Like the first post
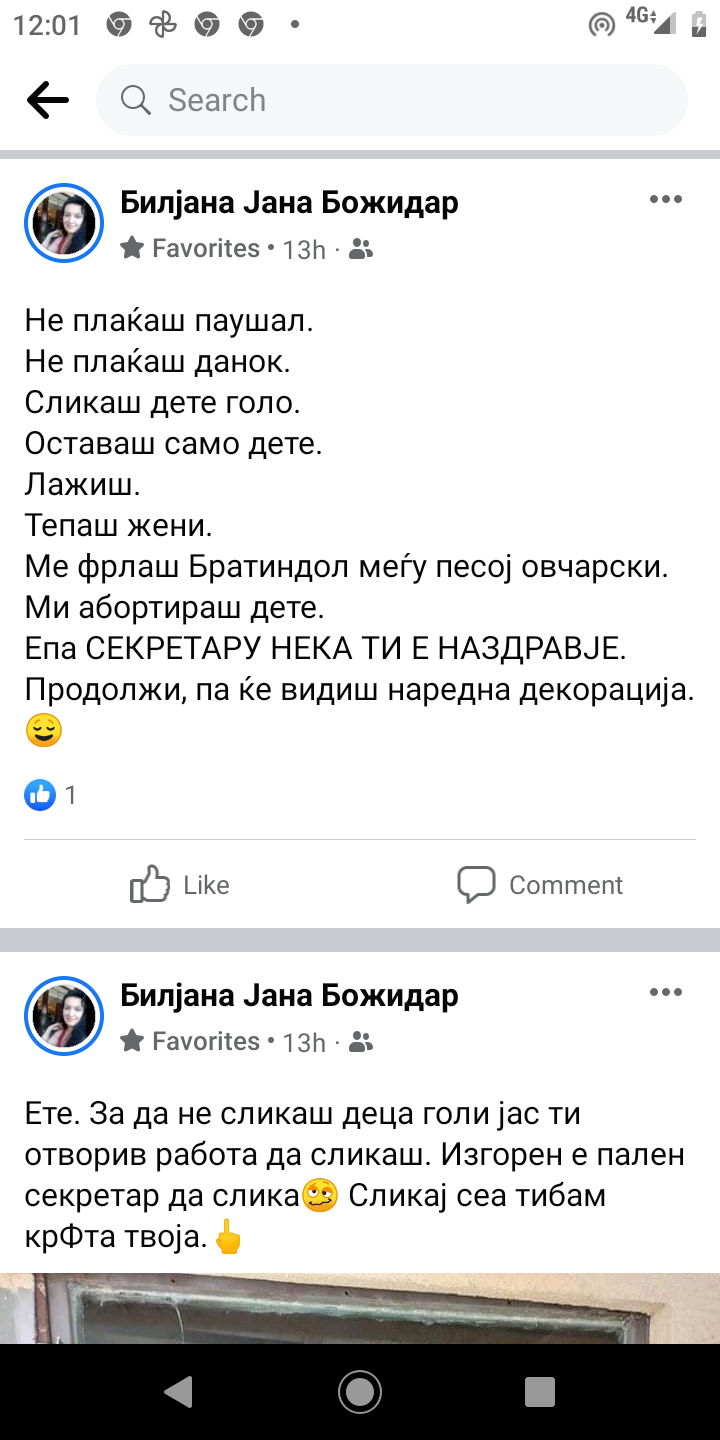The height and width of the screenshot is (1440, 720). click(x=180, y=885)
